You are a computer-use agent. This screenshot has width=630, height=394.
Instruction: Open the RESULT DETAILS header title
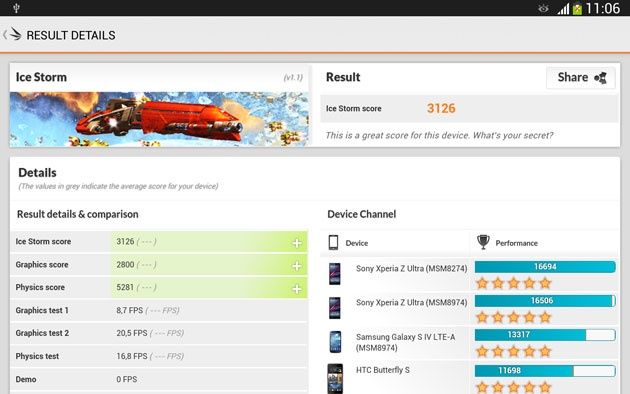point(71,35)
